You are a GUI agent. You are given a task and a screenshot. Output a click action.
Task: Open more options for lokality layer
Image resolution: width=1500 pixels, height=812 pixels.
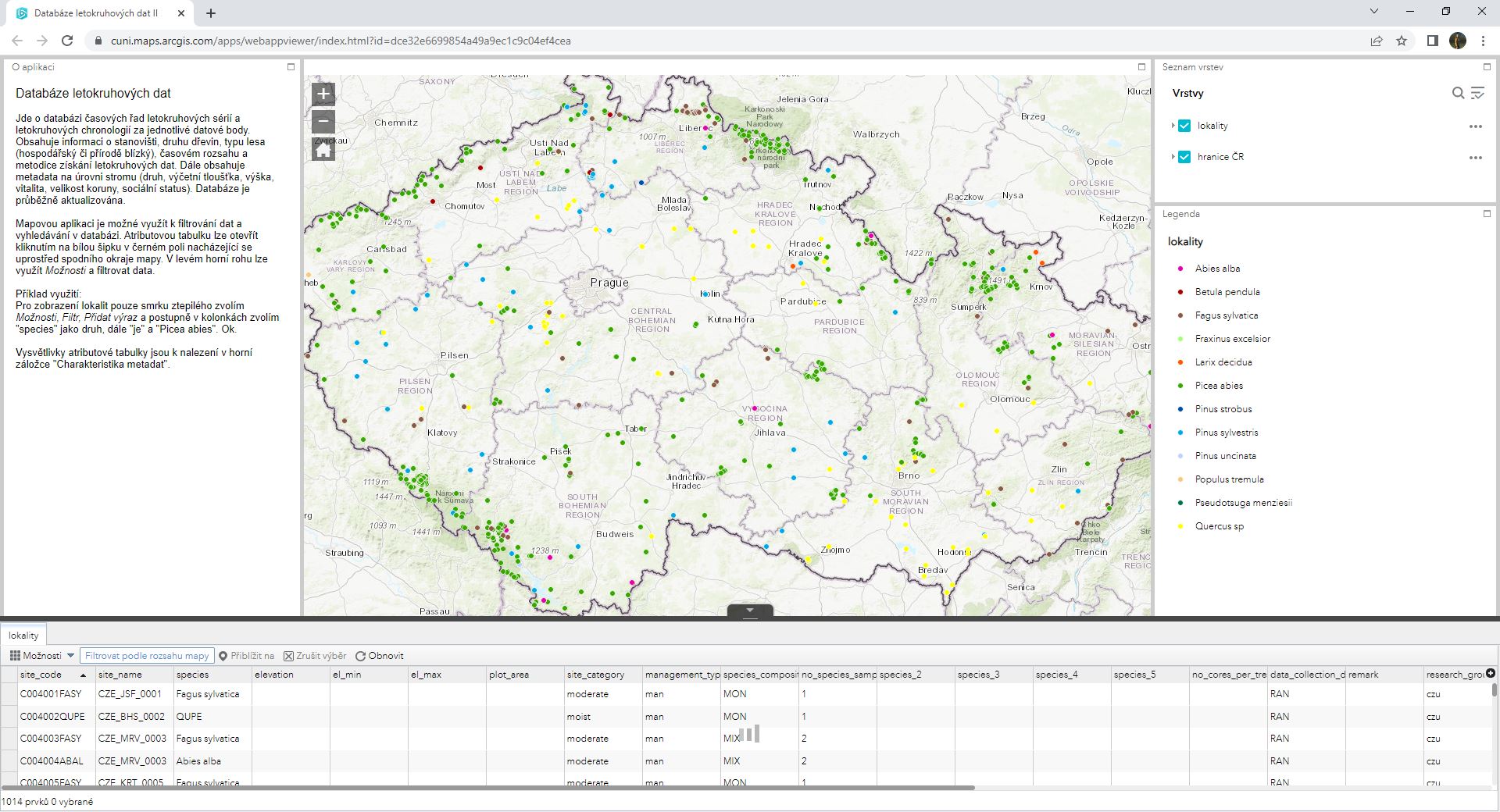coord(1475,126)
